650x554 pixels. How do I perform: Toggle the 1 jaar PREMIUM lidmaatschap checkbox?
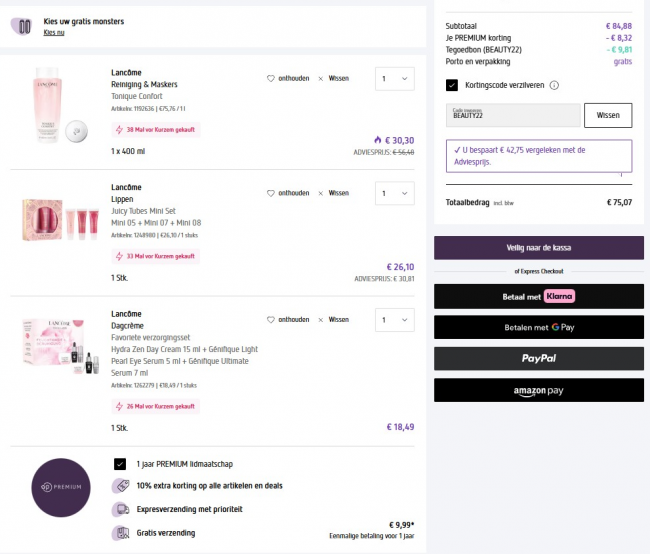click(x=120, y=464)
